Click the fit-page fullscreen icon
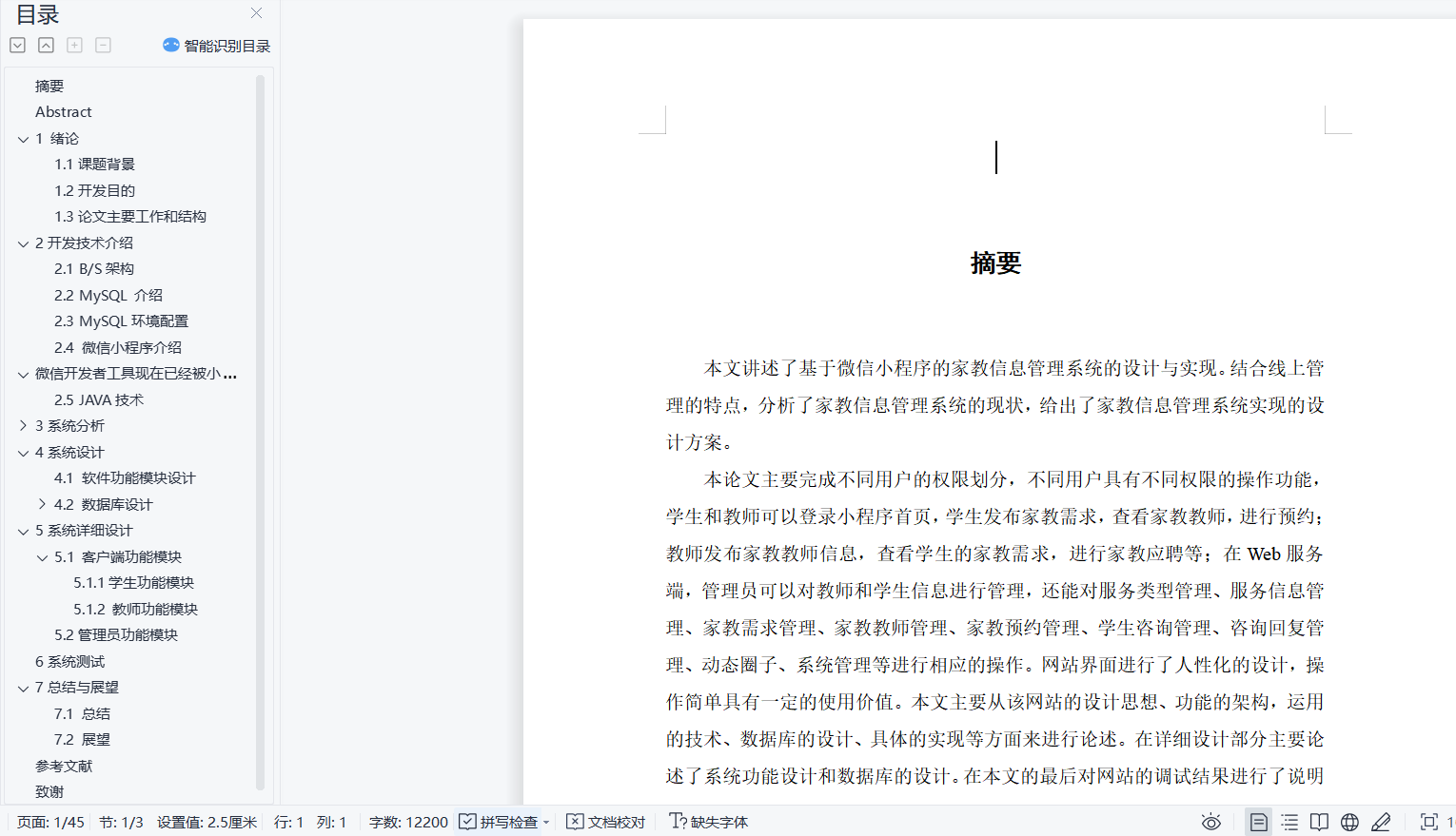This screenshot has width=1456, height=836. click(1428, 822)
